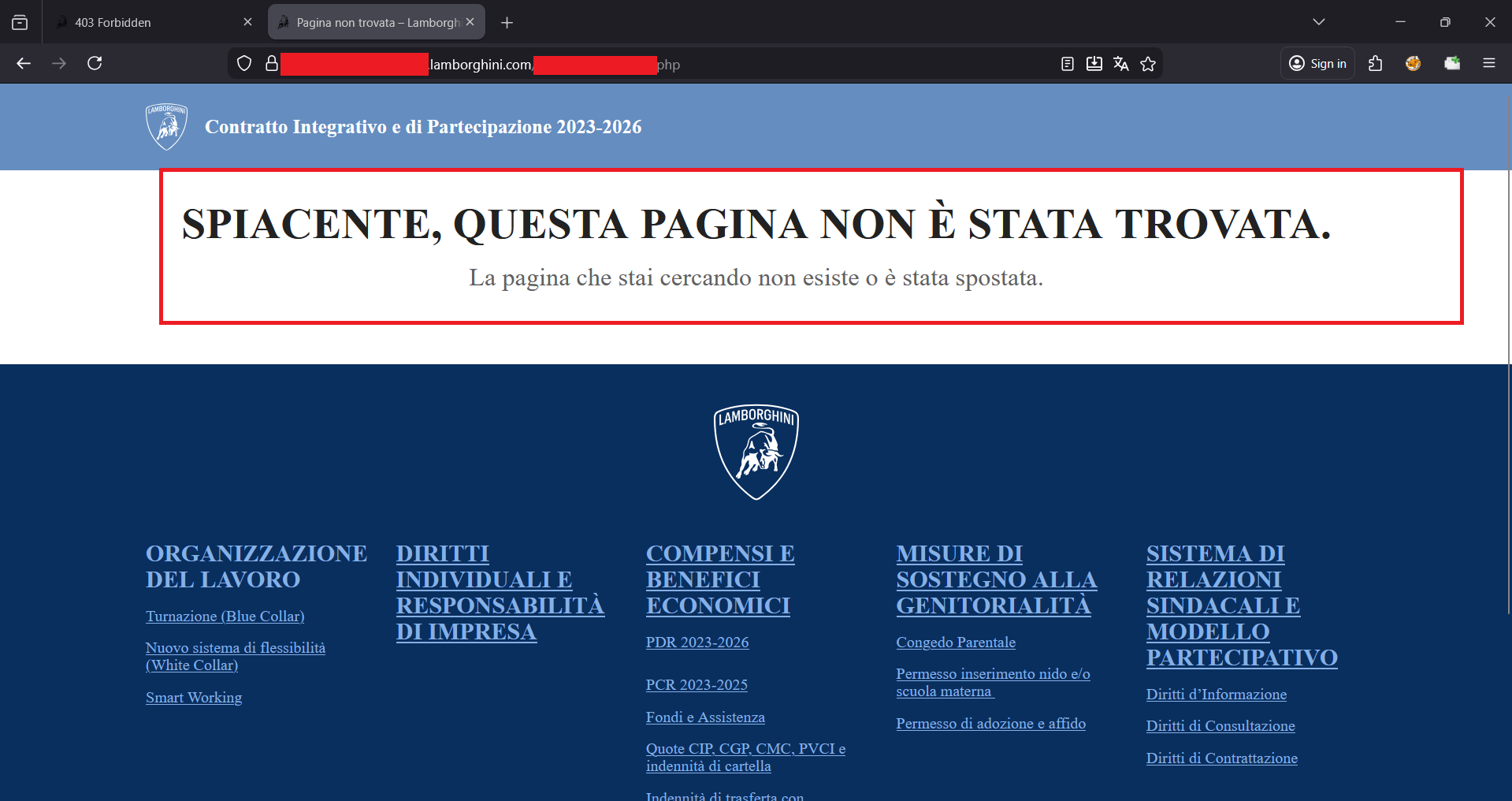The height and width of the screenshot is (801, 1512).
Task: Open the Diritti d'Informazione link
Action: point(1217,695)
